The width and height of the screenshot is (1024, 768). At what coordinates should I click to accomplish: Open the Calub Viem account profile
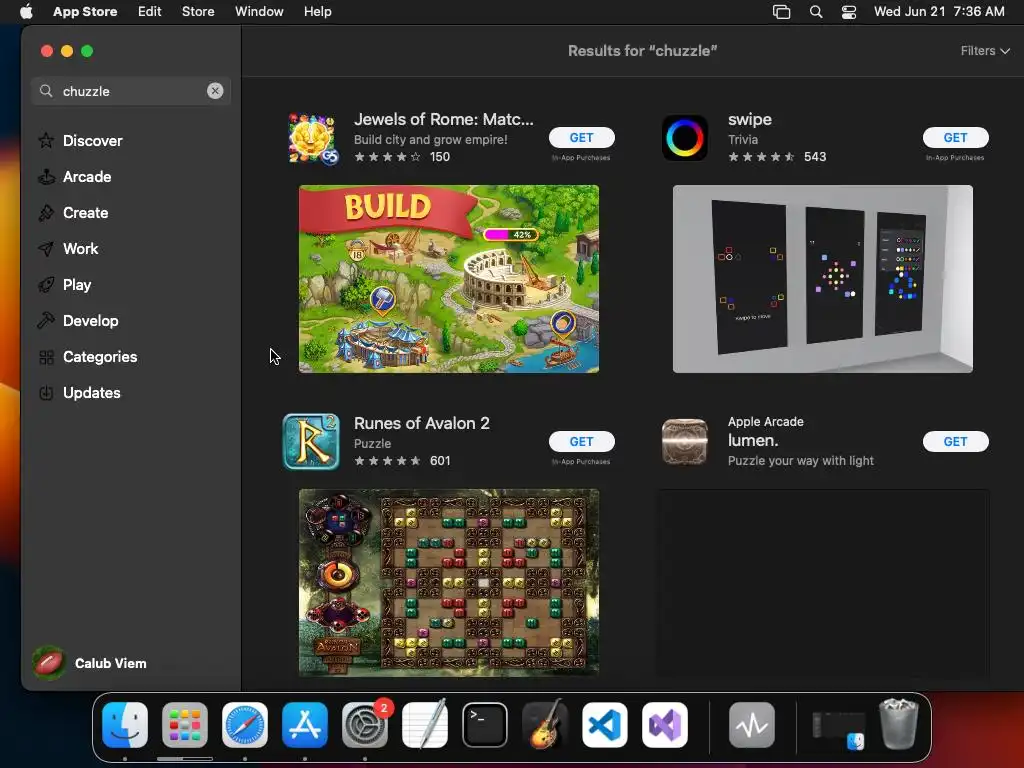[90, 663]
